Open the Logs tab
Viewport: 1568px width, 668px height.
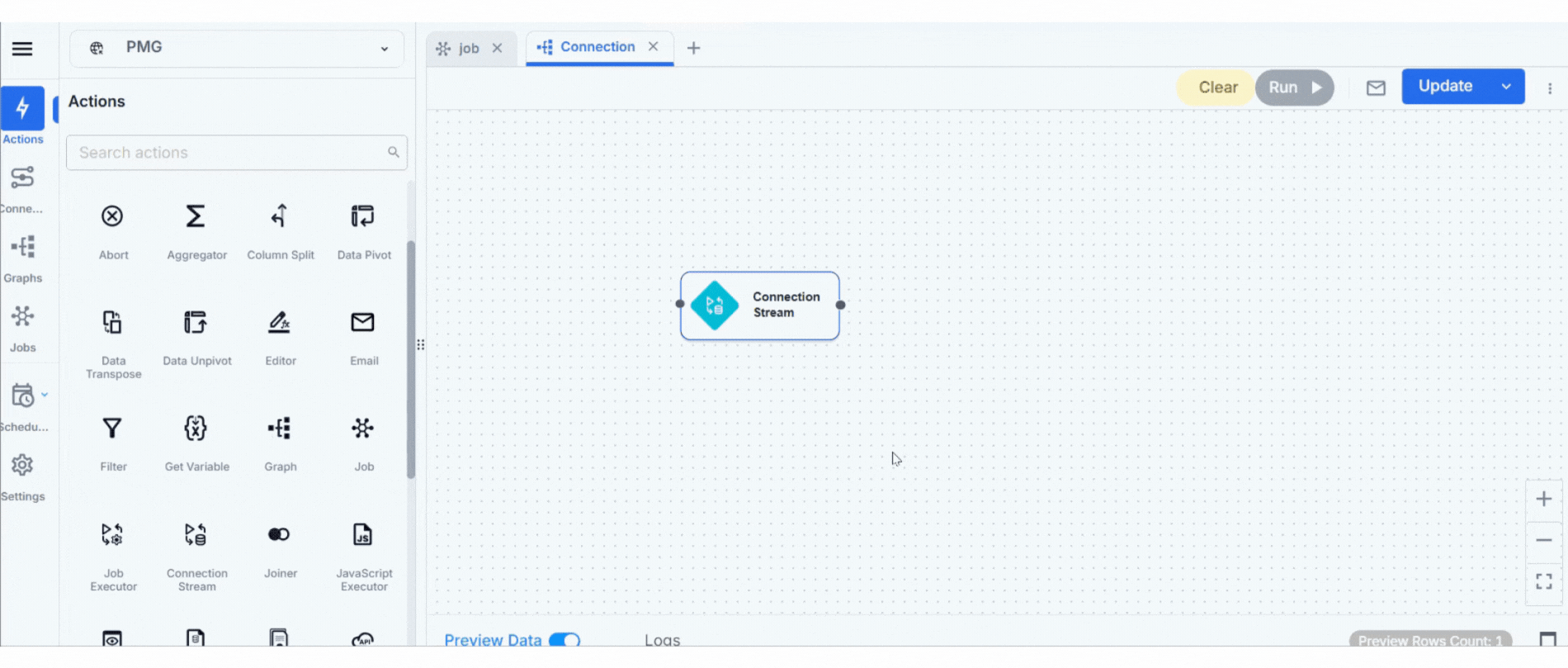click(x=662, y=640)
